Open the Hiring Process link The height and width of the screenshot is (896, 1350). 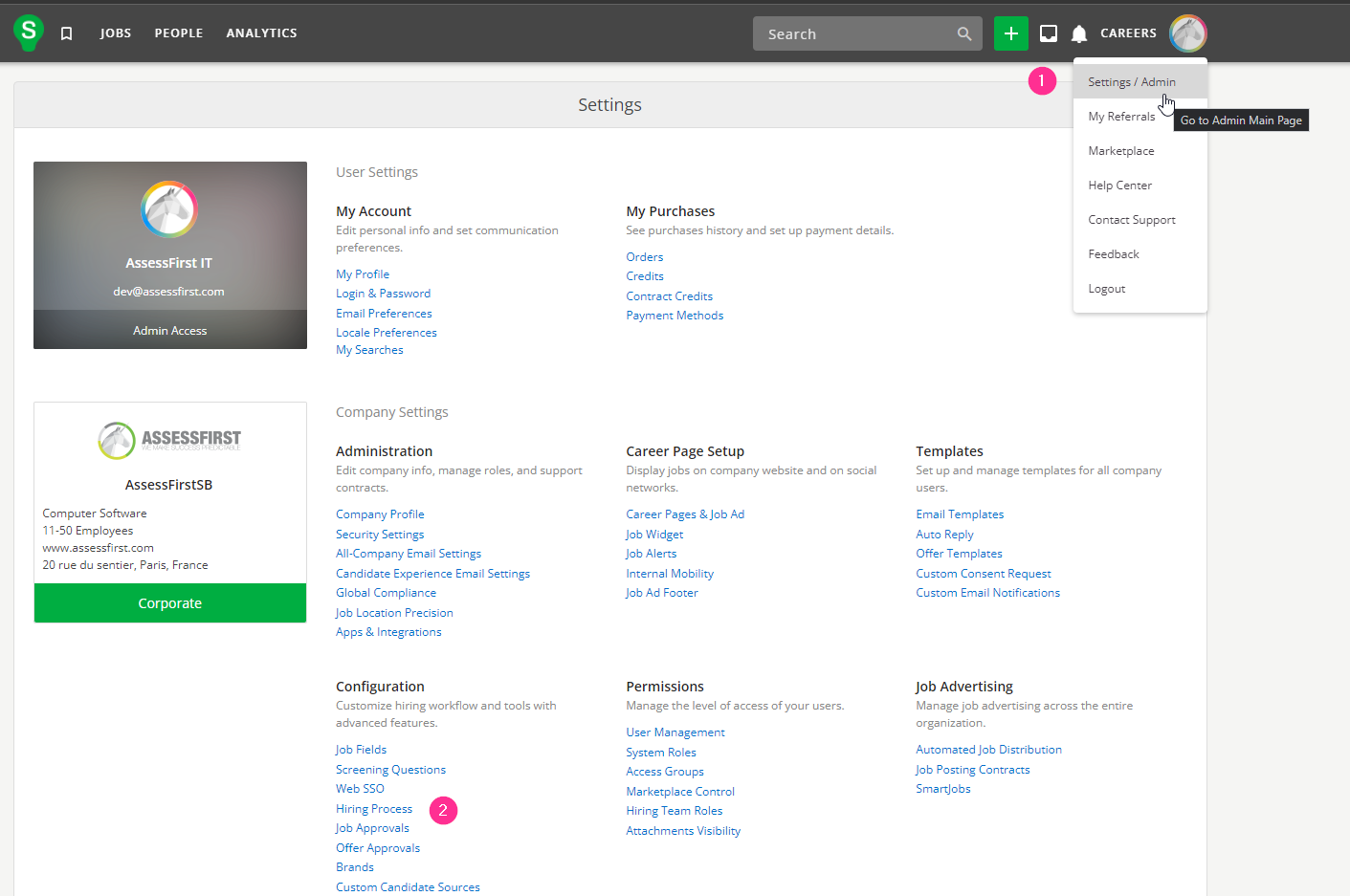pyautogui.click(x=374, y=809)
